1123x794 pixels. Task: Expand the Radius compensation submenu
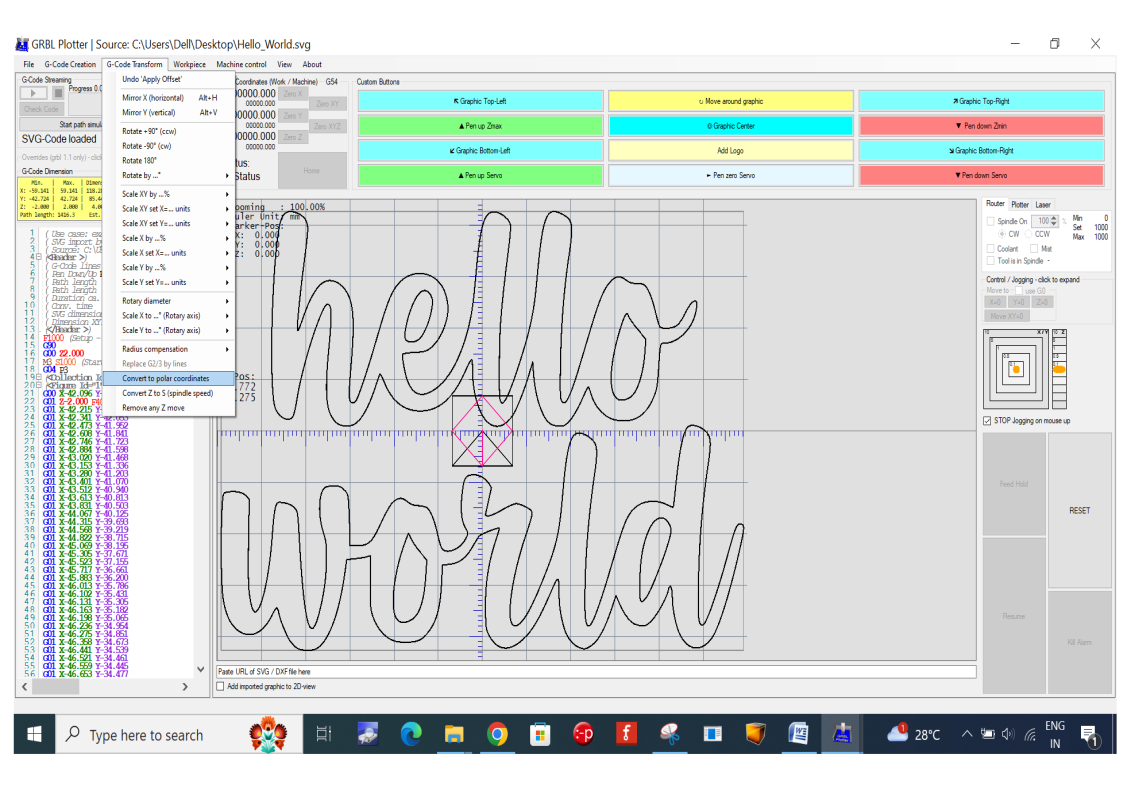[169, 349]
